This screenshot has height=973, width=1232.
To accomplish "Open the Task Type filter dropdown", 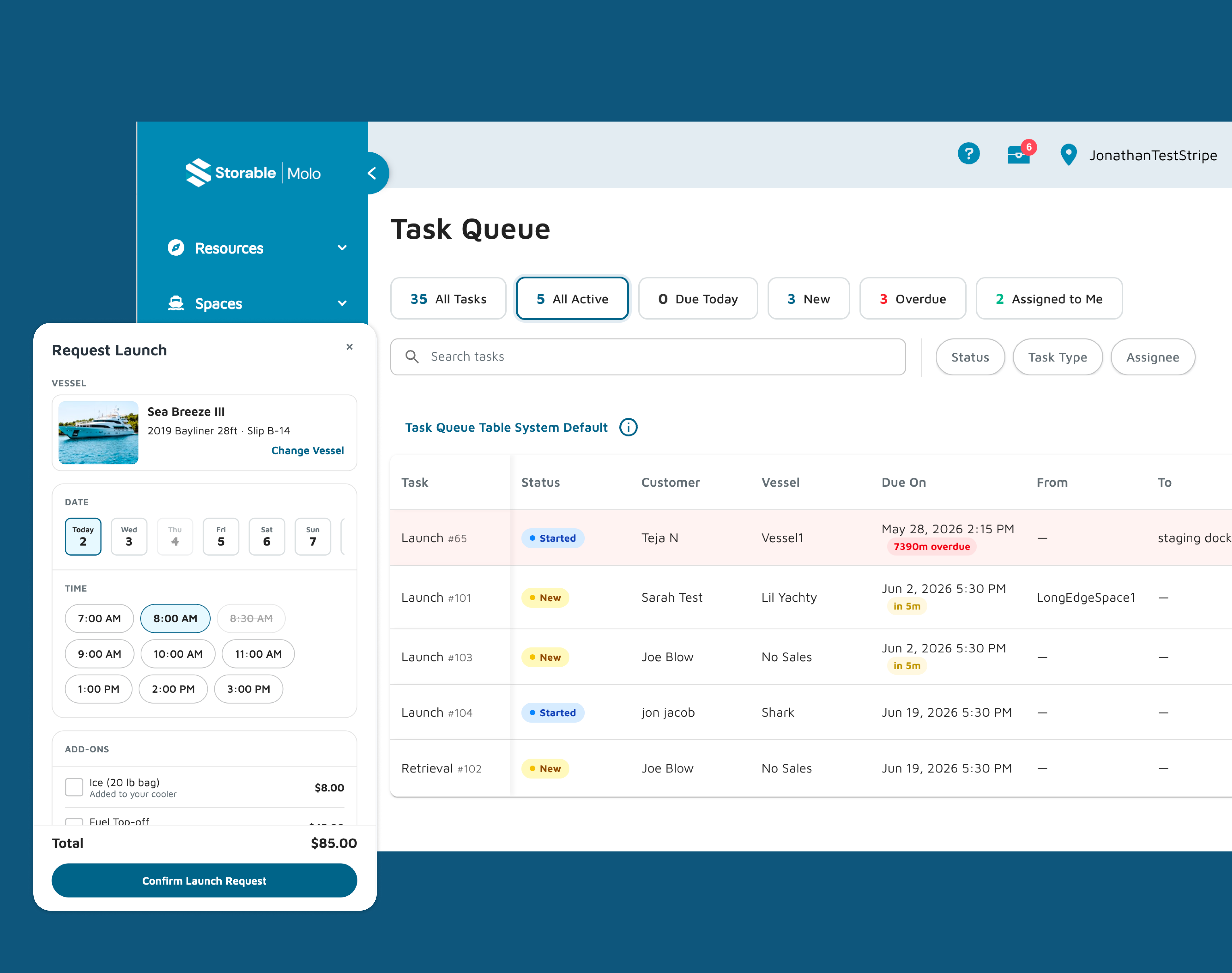I will 1058,357.
